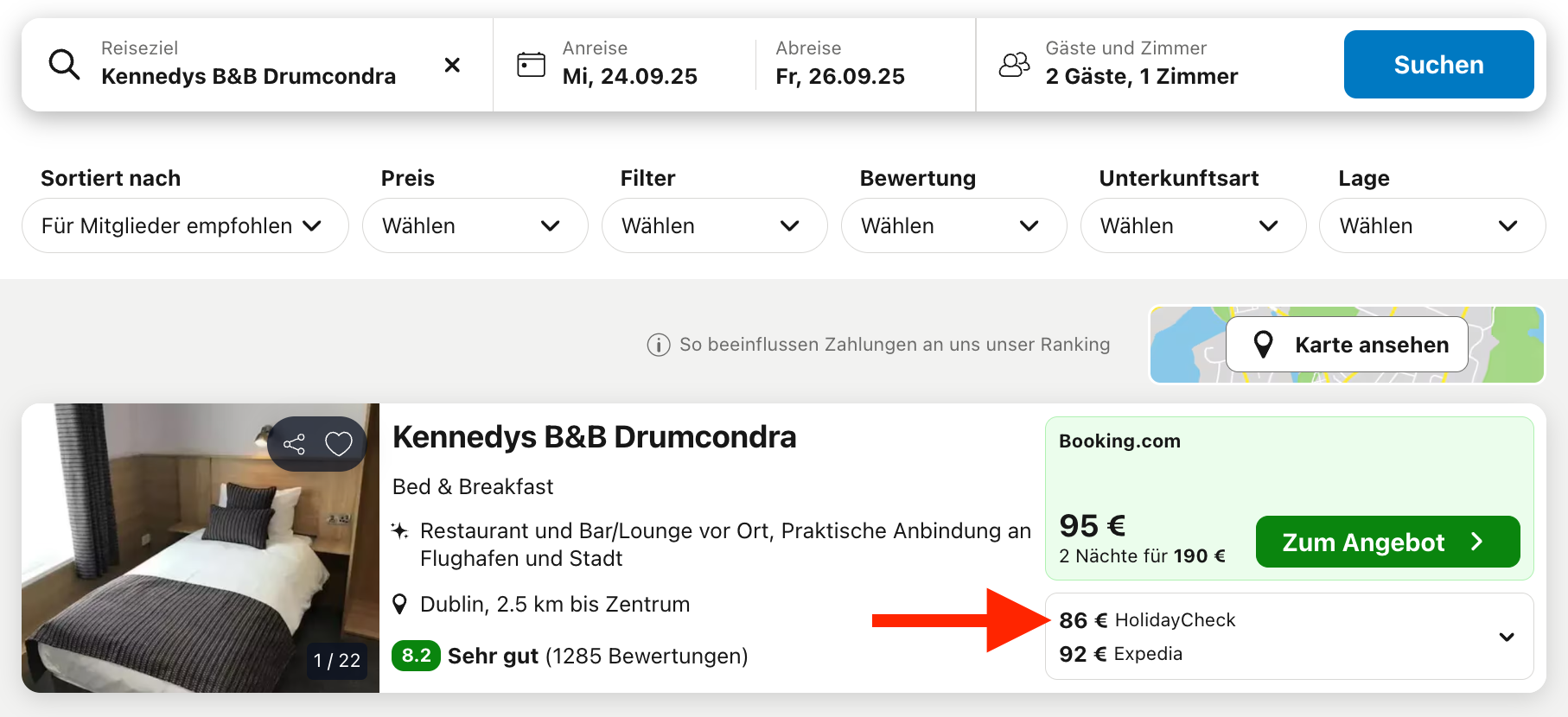This screenshot has height=717, width=1568.
Task: Clear the Reiseziel destination field
Action: tap(452, 65)
